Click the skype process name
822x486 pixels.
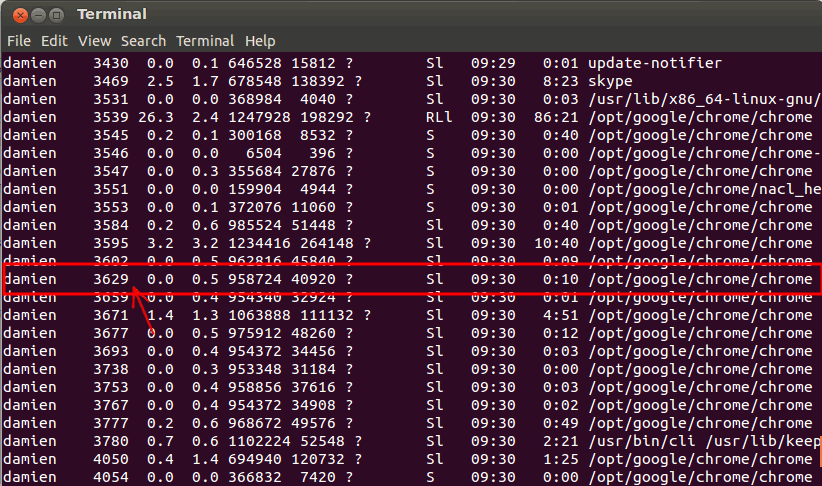pyautogui.click(x=610, y=81)
